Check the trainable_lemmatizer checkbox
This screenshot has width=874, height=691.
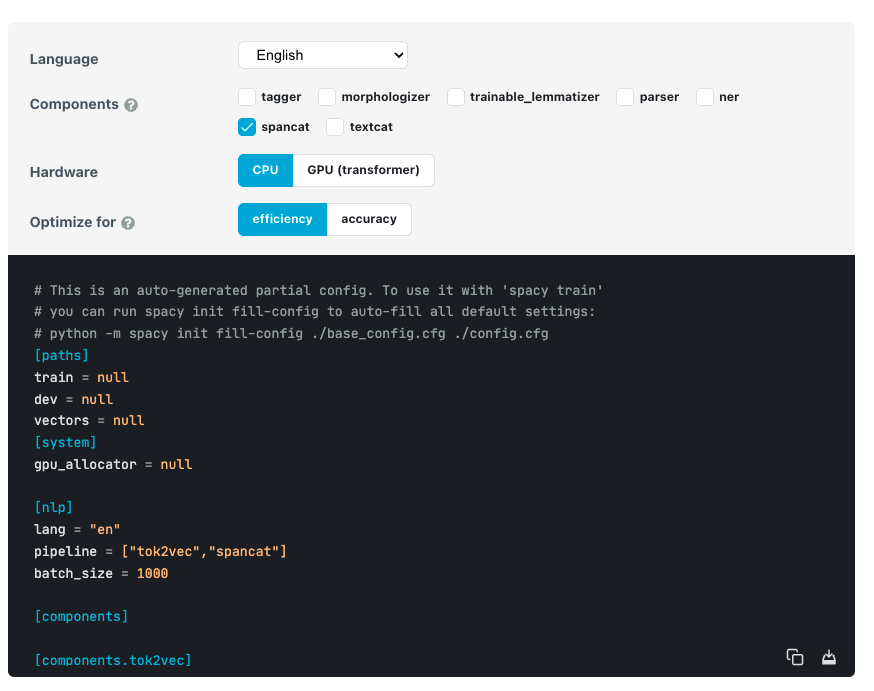coord(456,97)
